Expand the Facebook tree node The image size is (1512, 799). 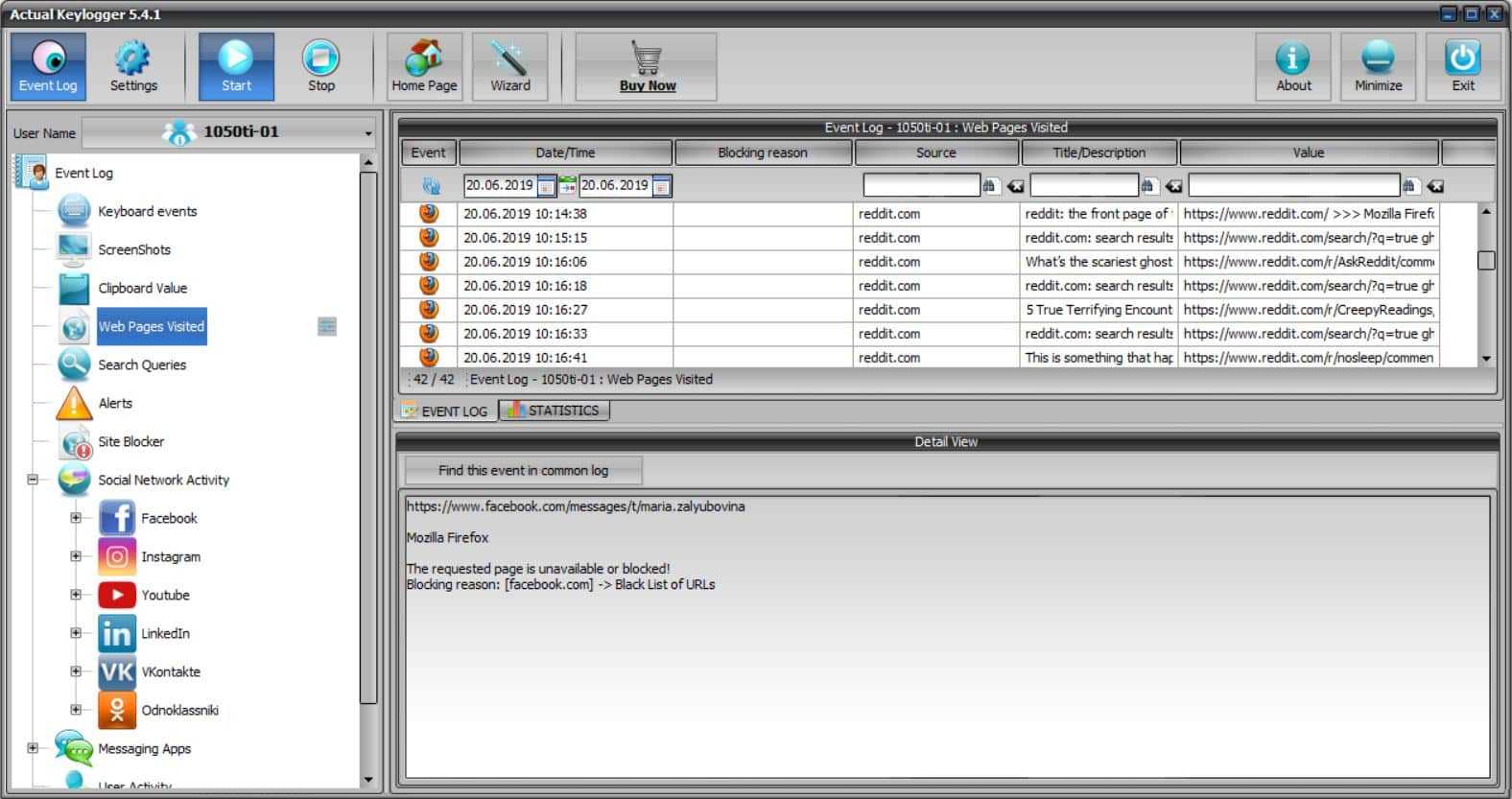76,518
